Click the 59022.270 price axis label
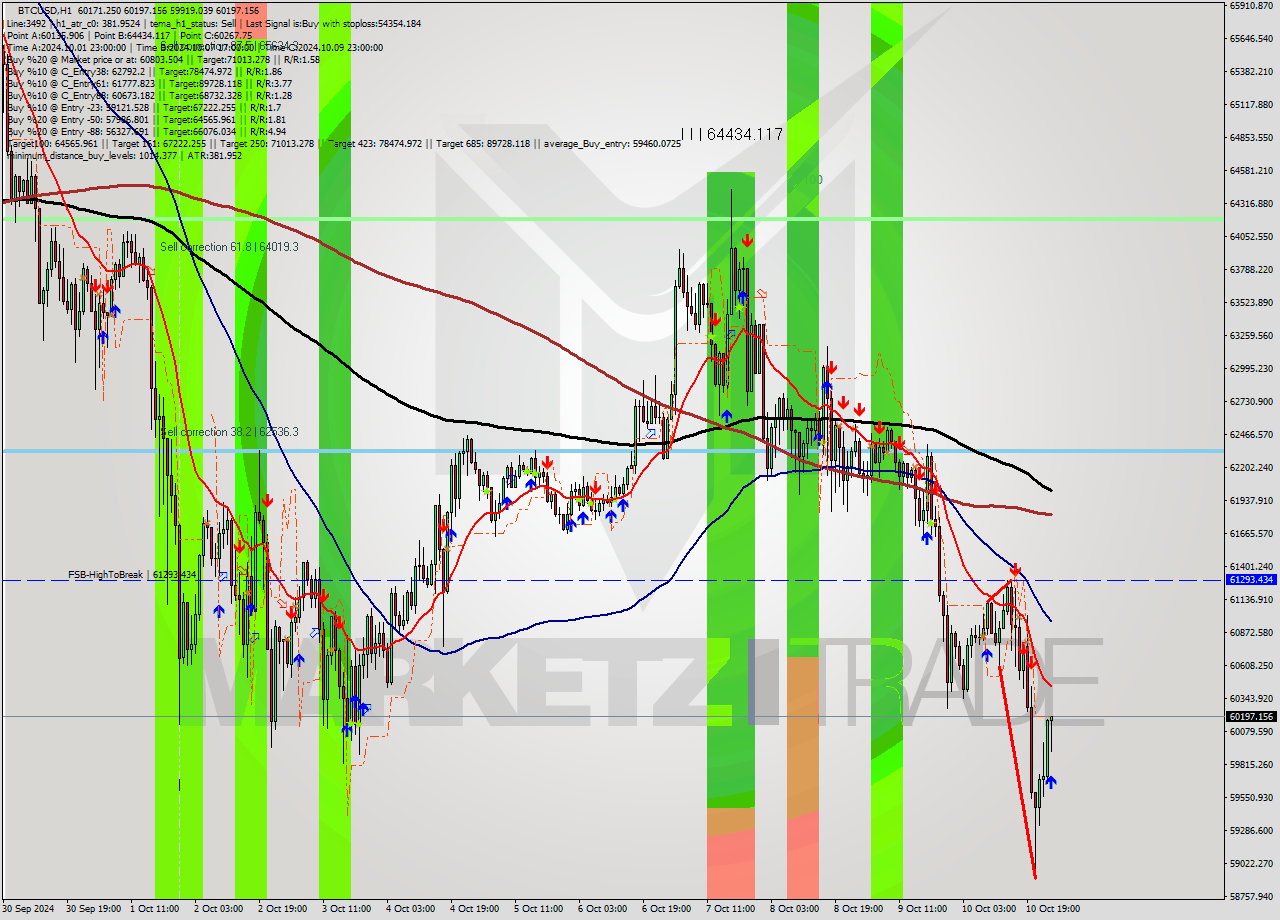The height and width of the screenshot is (920, 1280). pos(1251,863)
